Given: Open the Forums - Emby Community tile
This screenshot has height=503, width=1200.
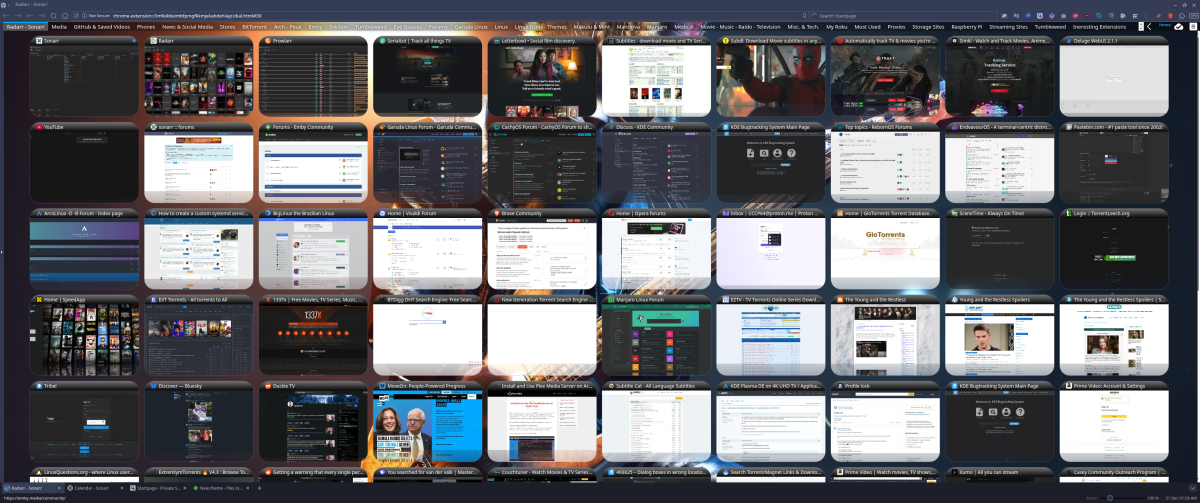Looking at the screenshot, I should (313, 162).
